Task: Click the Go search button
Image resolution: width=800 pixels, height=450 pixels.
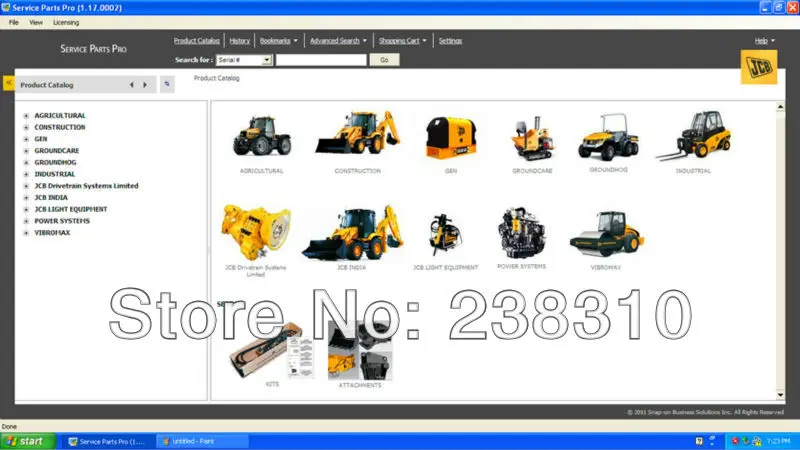Action: tap(384, 60)
